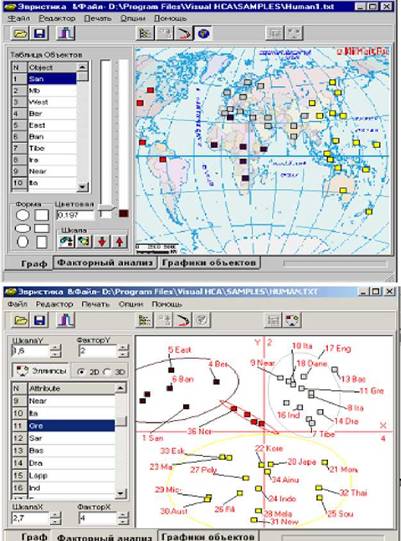Save file in bottom window floppy icon
Image resolution: width=401 pixels, height=541 pixels.
(x=39, y=320)
